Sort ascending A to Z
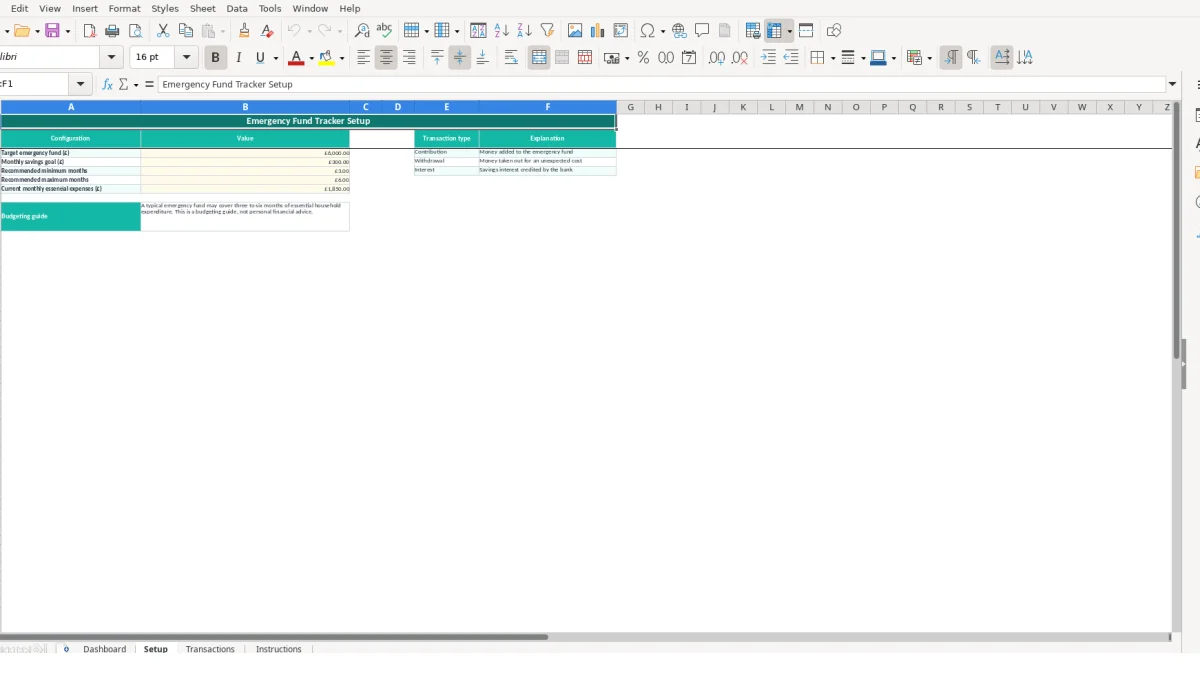1200x675 pixels. click(x=502, y=31)
